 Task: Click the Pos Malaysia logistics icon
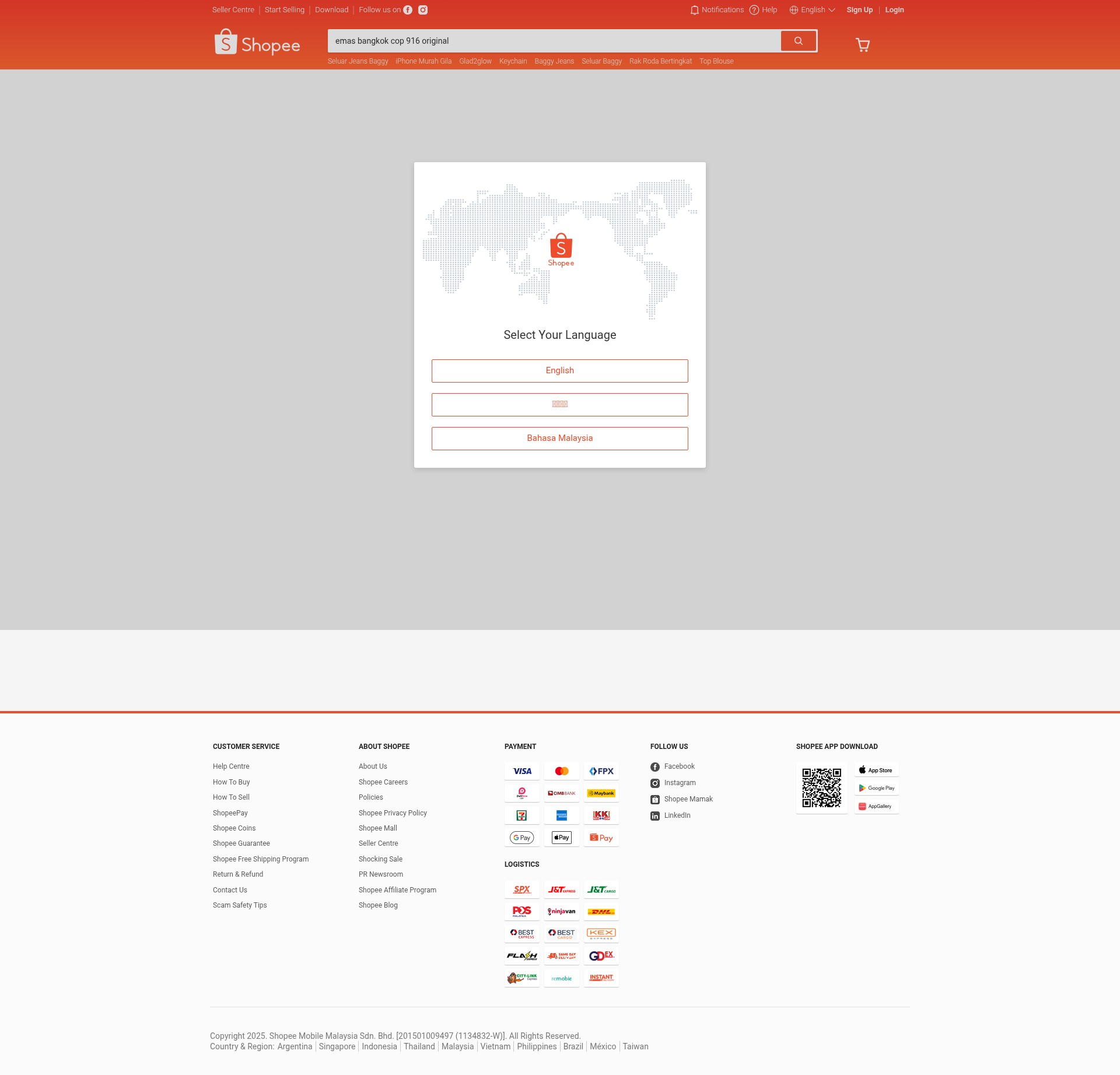coord(522,912)
